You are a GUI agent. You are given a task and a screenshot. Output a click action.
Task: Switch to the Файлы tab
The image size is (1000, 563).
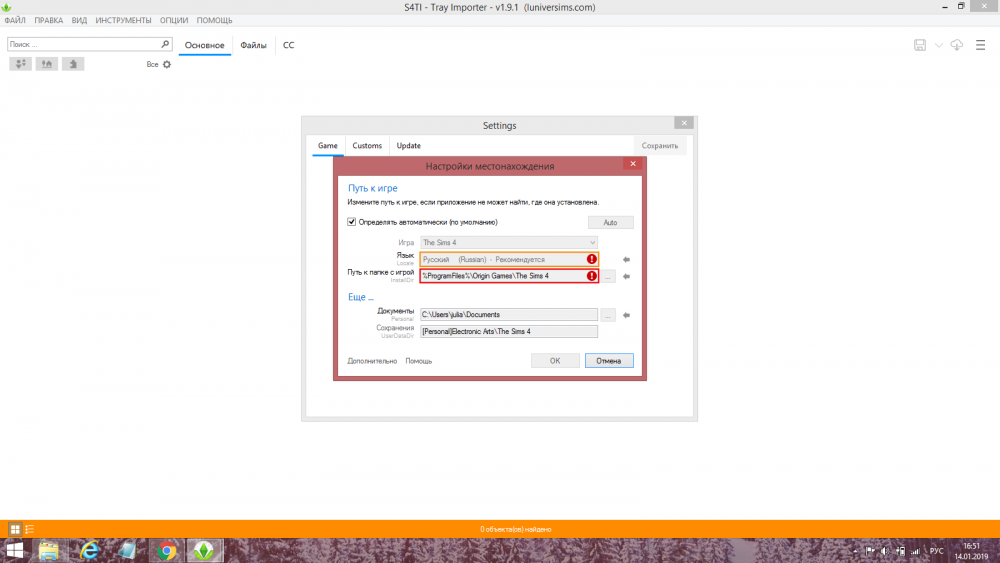click(253, 45)
